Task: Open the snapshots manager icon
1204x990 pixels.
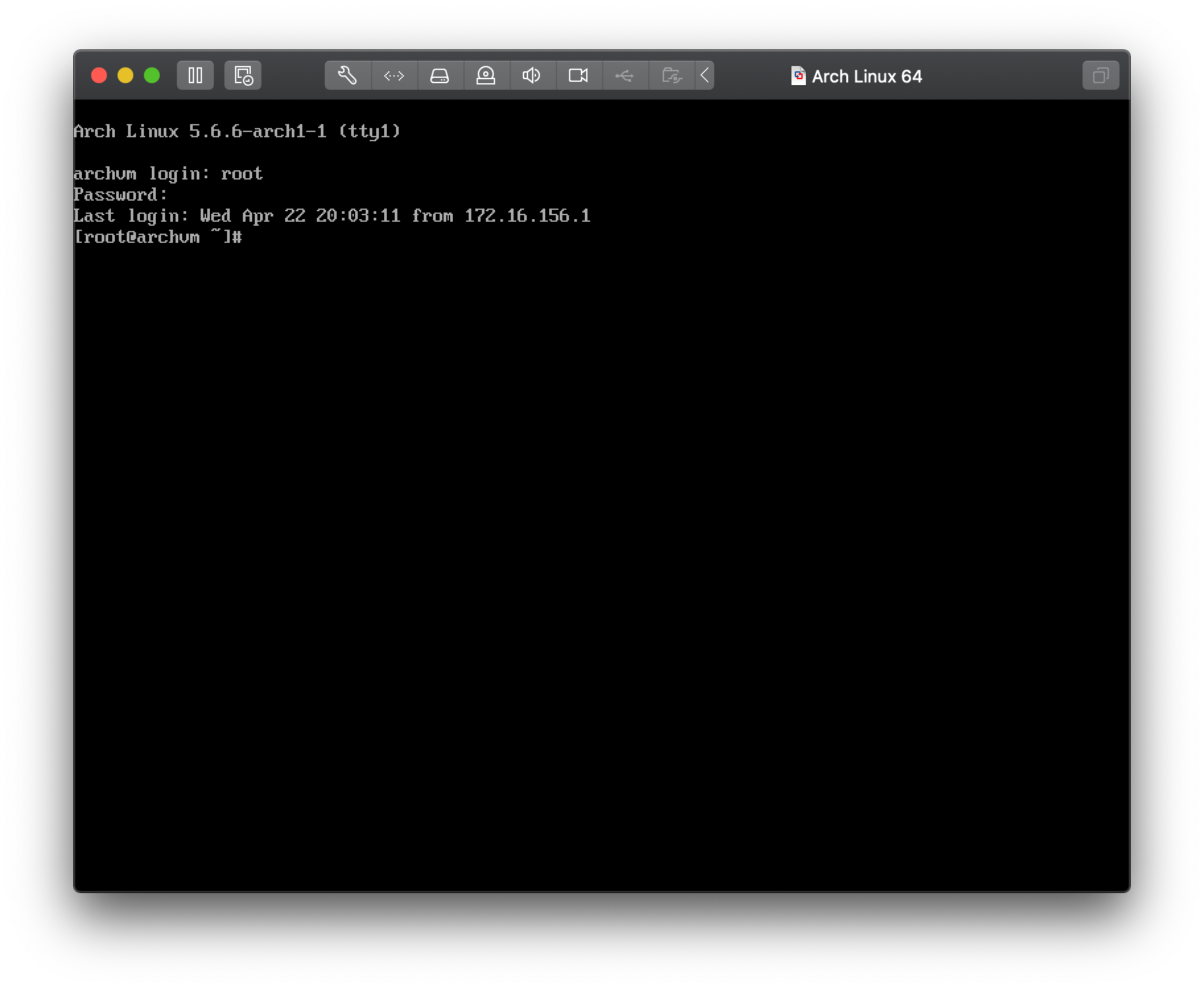Action: click(x=243, y=75)
